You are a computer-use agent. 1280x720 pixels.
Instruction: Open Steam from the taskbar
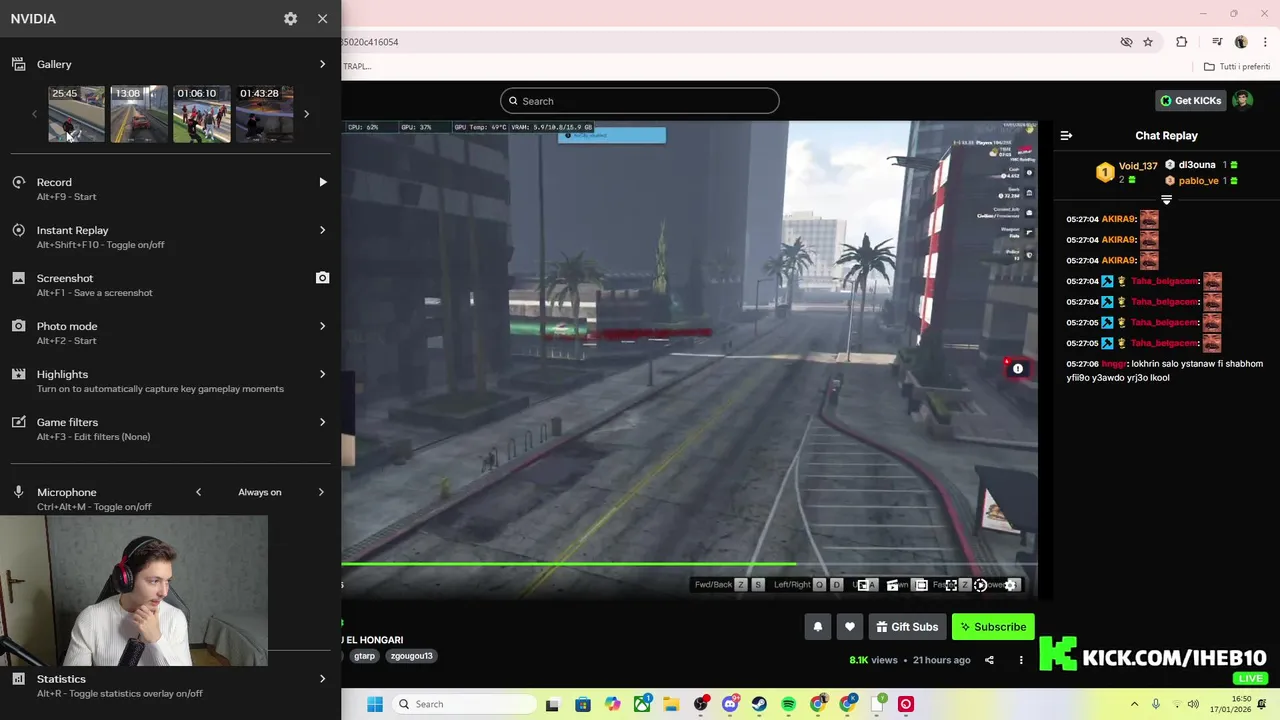point(759,704)
